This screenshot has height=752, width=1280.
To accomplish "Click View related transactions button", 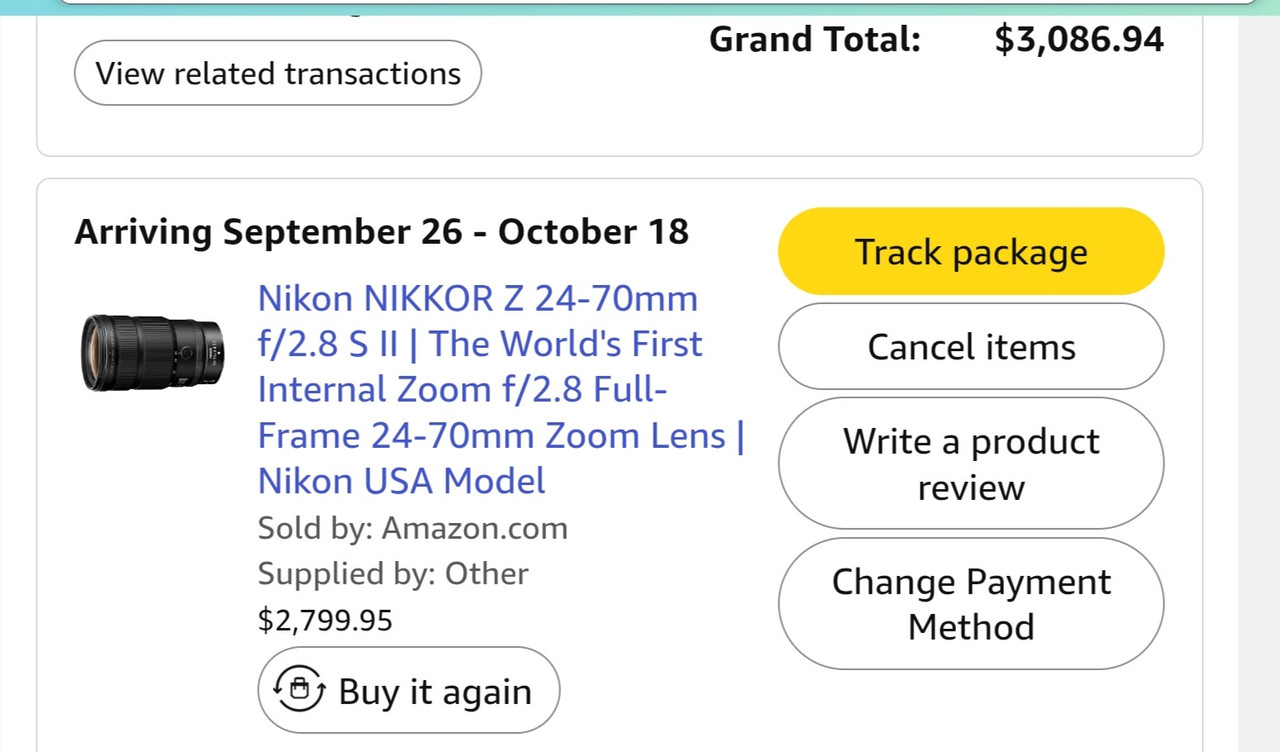I will [278, 73].
